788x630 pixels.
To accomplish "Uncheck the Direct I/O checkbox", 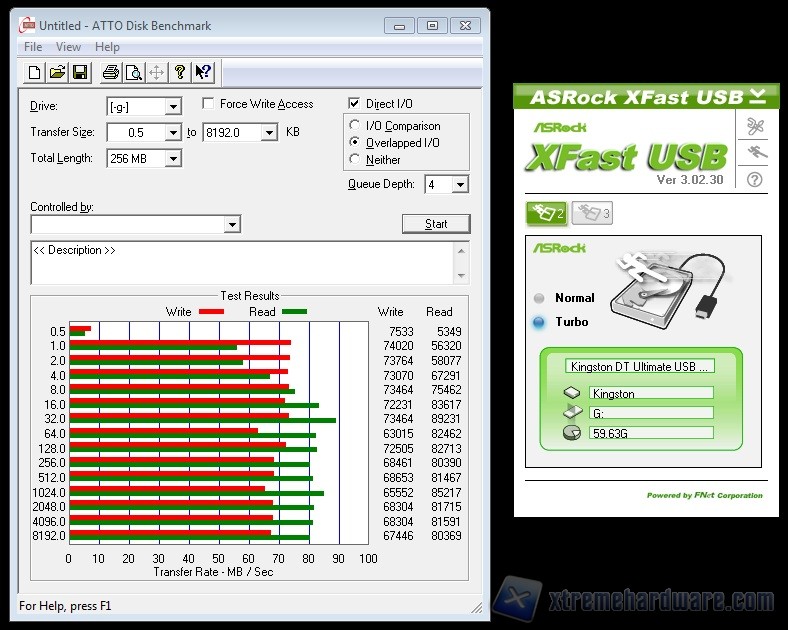I will click(354, 104).
